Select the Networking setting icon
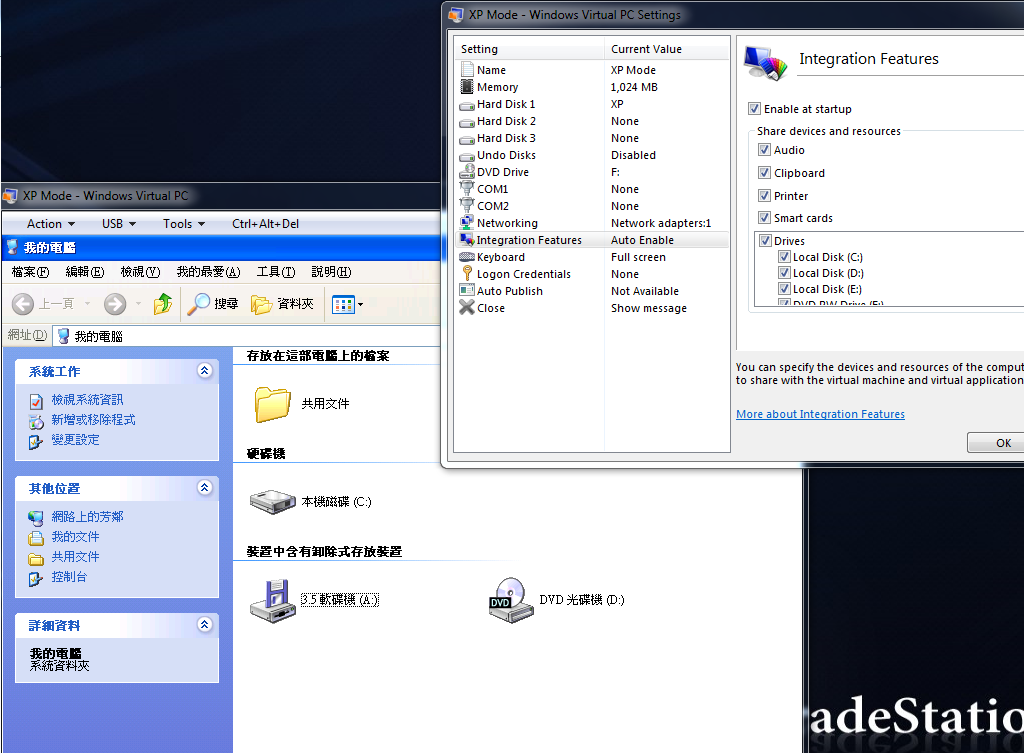Viewport: 1024px width, 753px height. 467,222
